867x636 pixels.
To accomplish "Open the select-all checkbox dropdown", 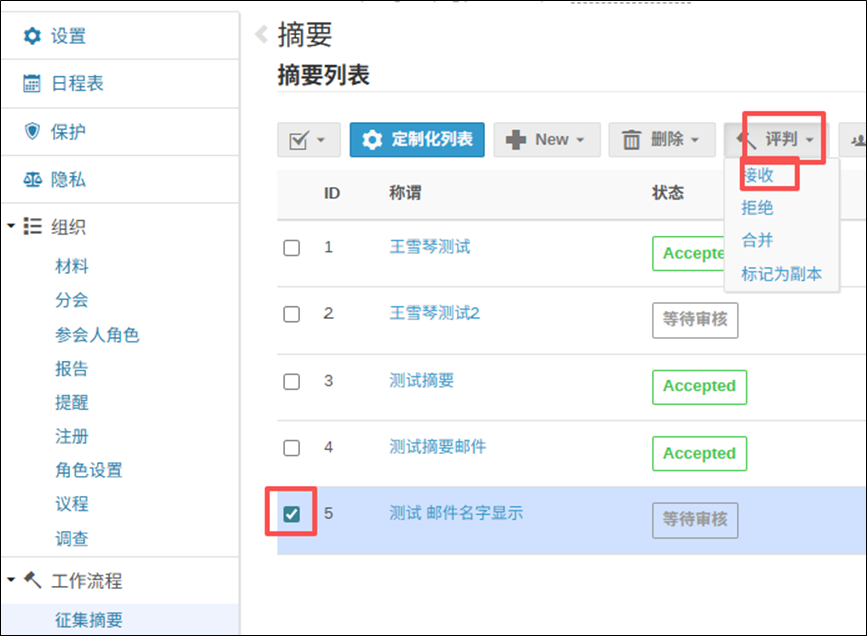I will (x=309, y=140).
